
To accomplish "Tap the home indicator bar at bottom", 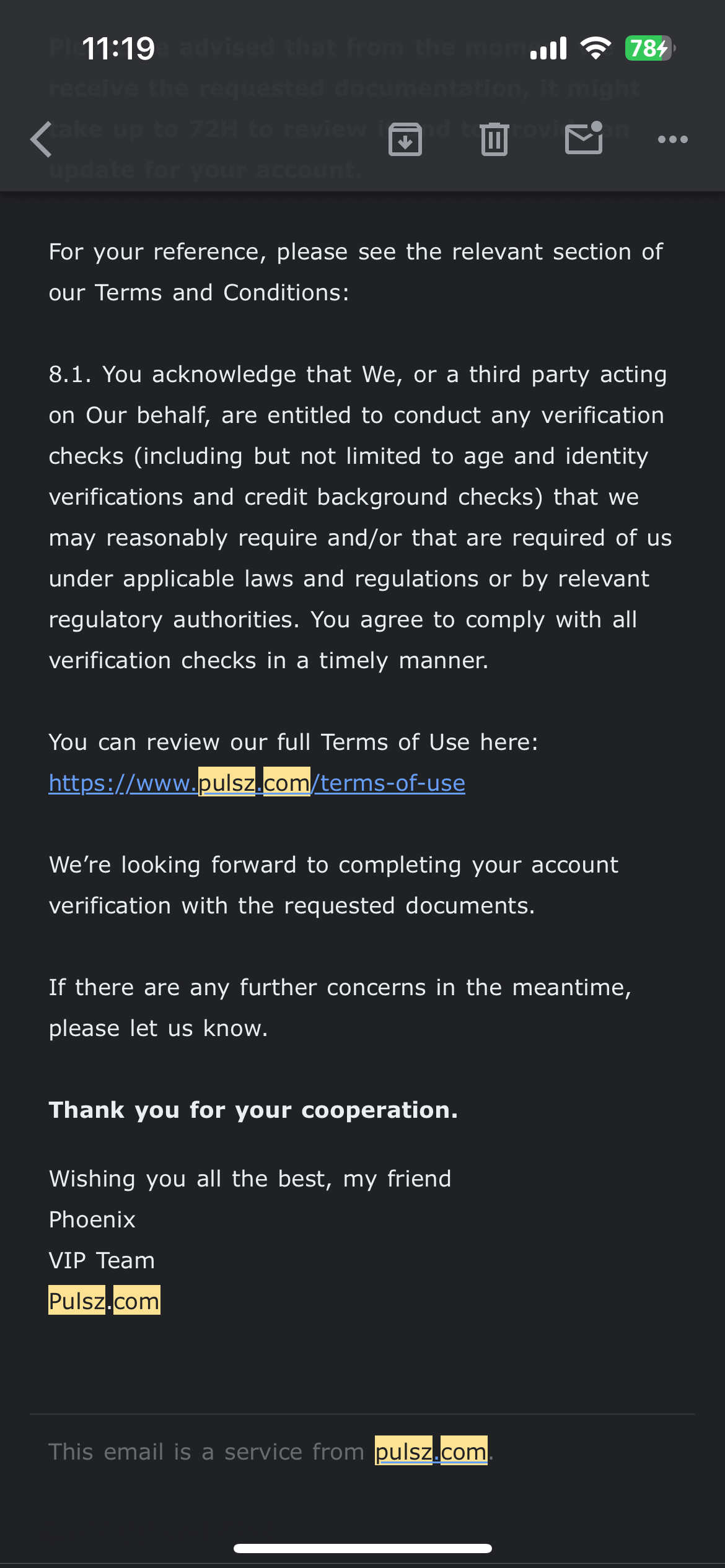I will pyautogui.click(x=362, y=1548).
